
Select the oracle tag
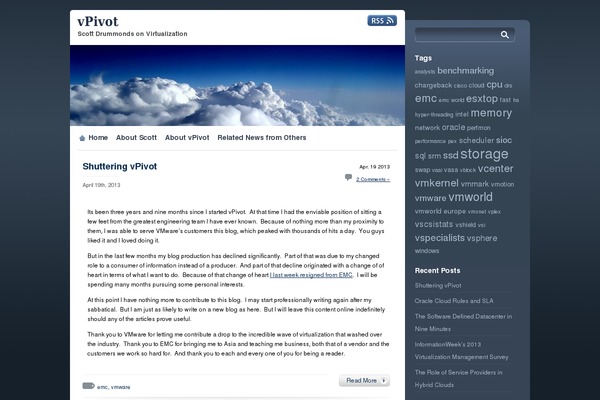[453, 127]
